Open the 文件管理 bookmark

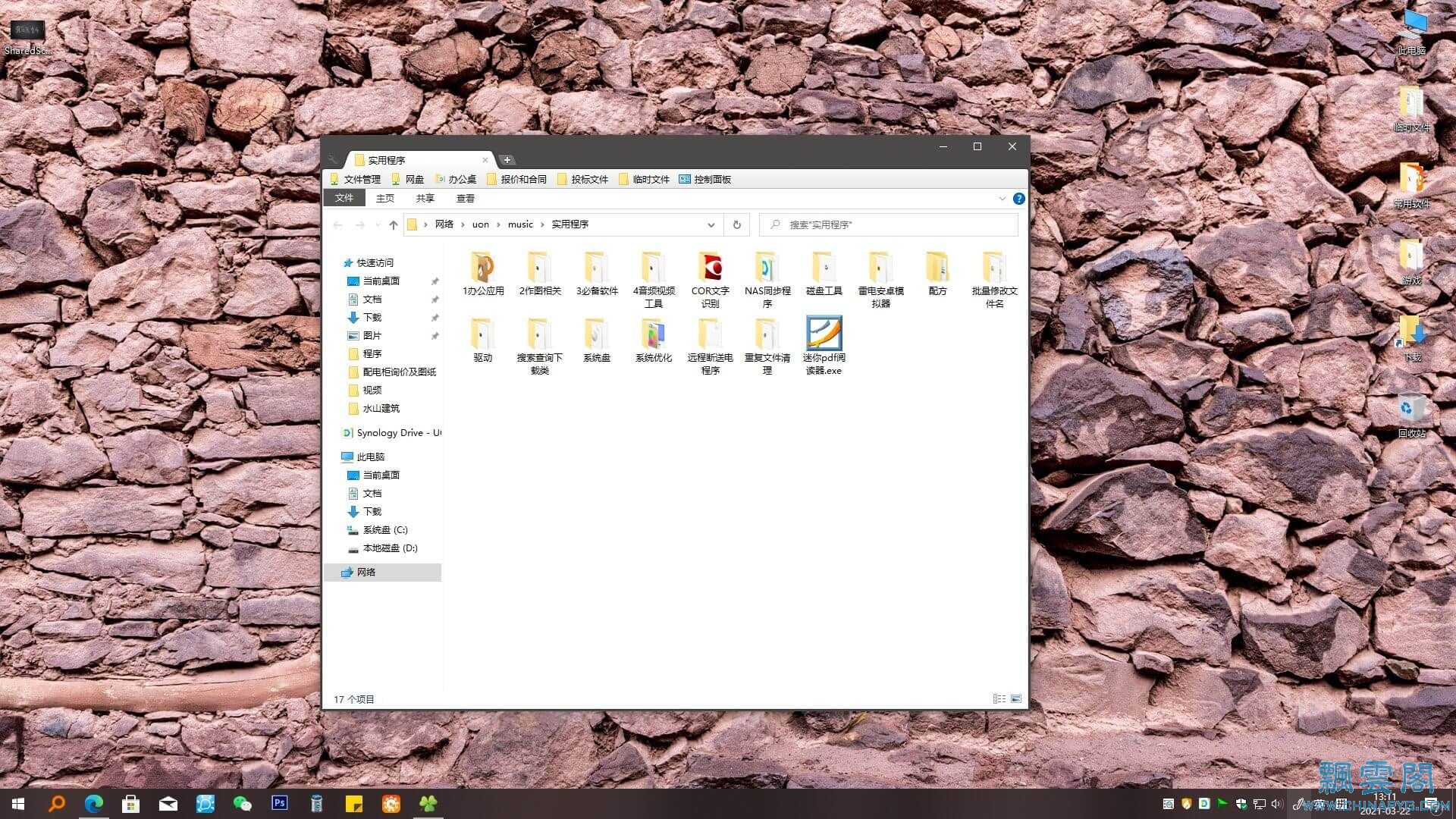(x=355, y=180)
